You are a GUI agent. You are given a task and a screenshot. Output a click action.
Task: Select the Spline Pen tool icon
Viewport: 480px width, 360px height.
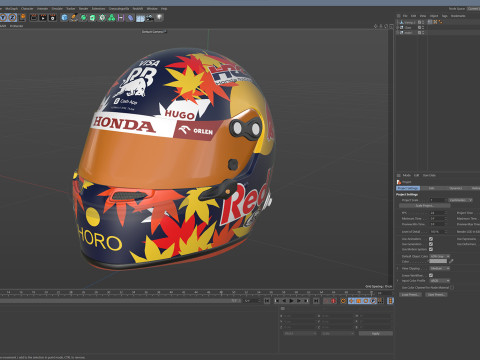click(74, 17)
